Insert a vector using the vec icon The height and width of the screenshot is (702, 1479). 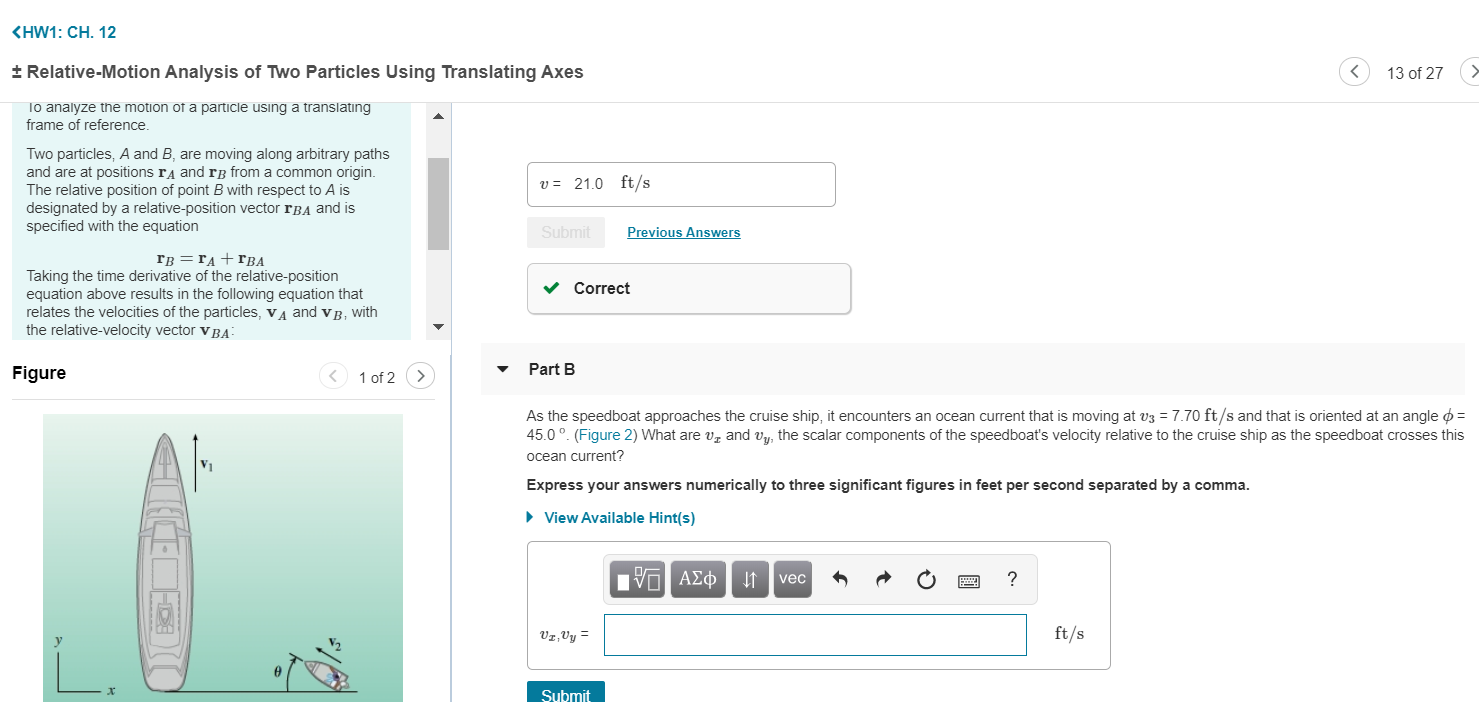click(x=792, y=578)
